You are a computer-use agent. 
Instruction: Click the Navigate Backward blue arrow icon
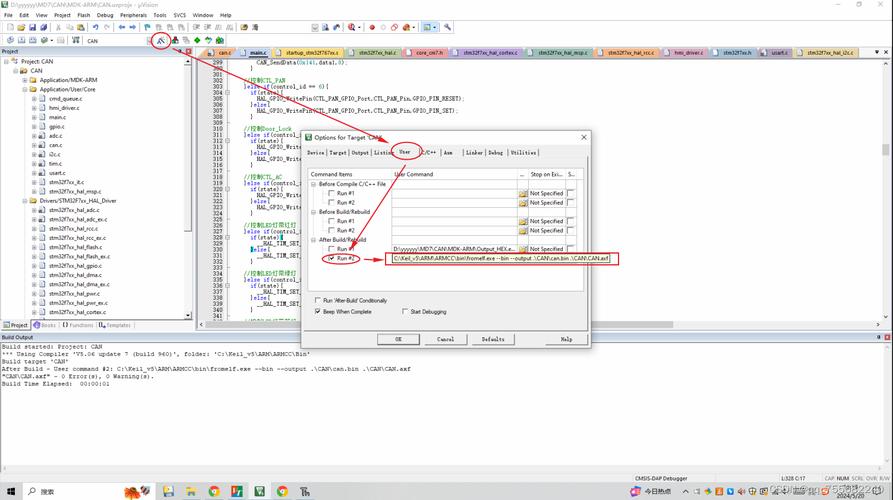122,28
